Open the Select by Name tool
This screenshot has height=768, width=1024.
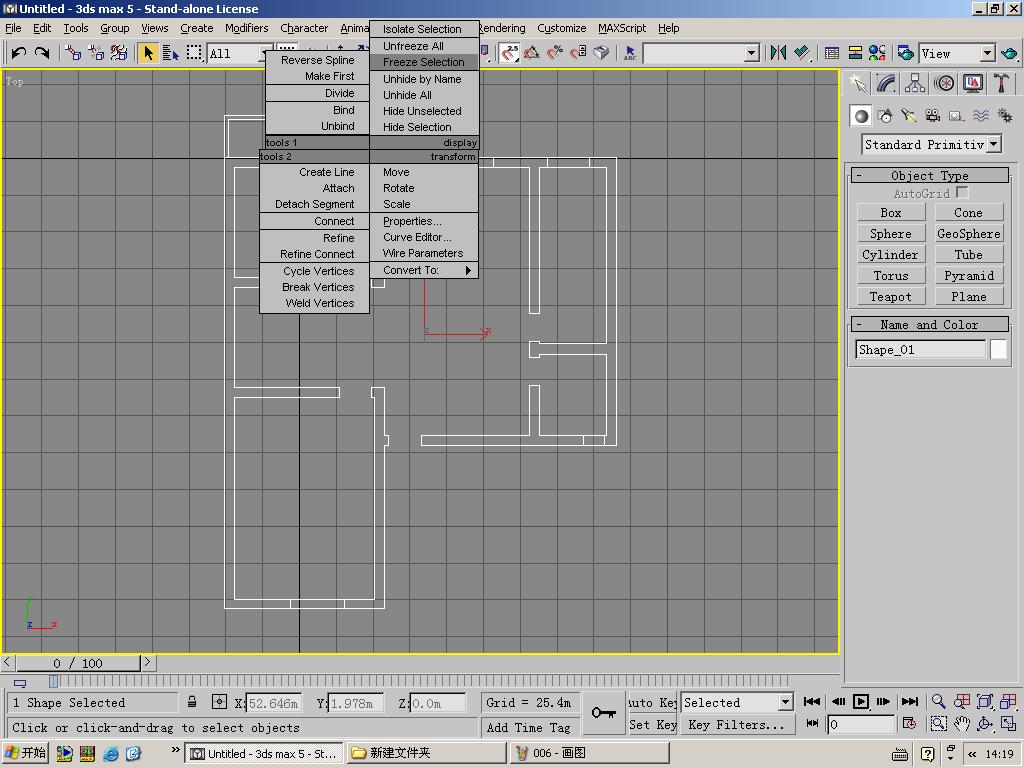tap(170, 53)
